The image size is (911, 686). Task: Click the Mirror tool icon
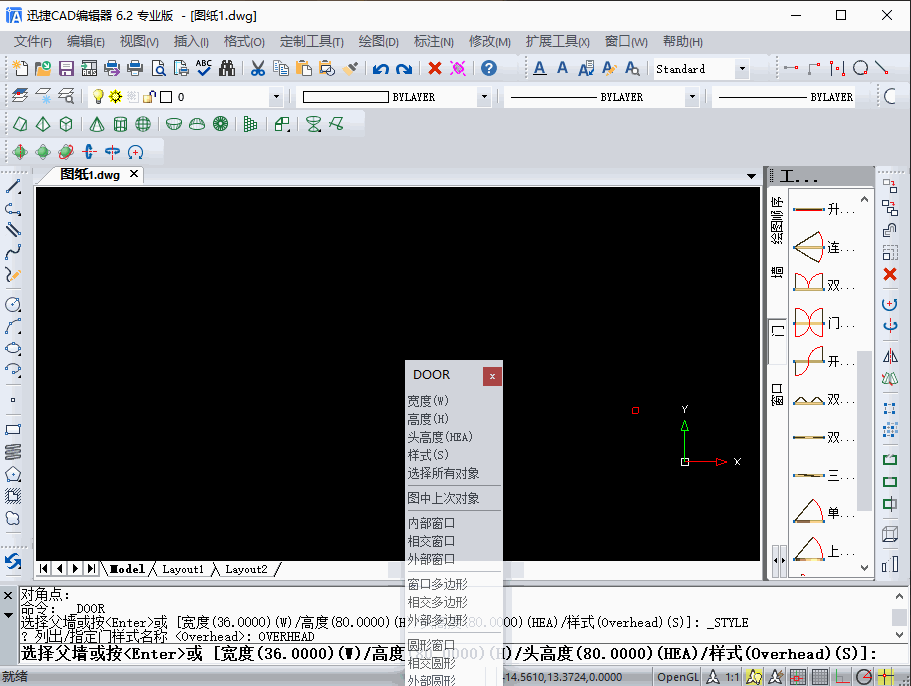point(890,355)
